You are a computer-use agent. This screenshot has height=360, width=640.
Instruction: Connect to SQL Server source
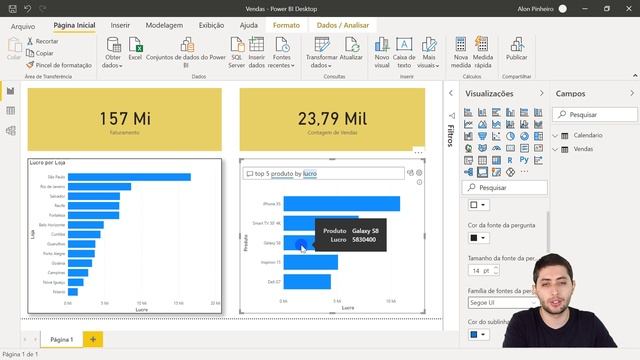pyautogui.click(x=237, y=52)
